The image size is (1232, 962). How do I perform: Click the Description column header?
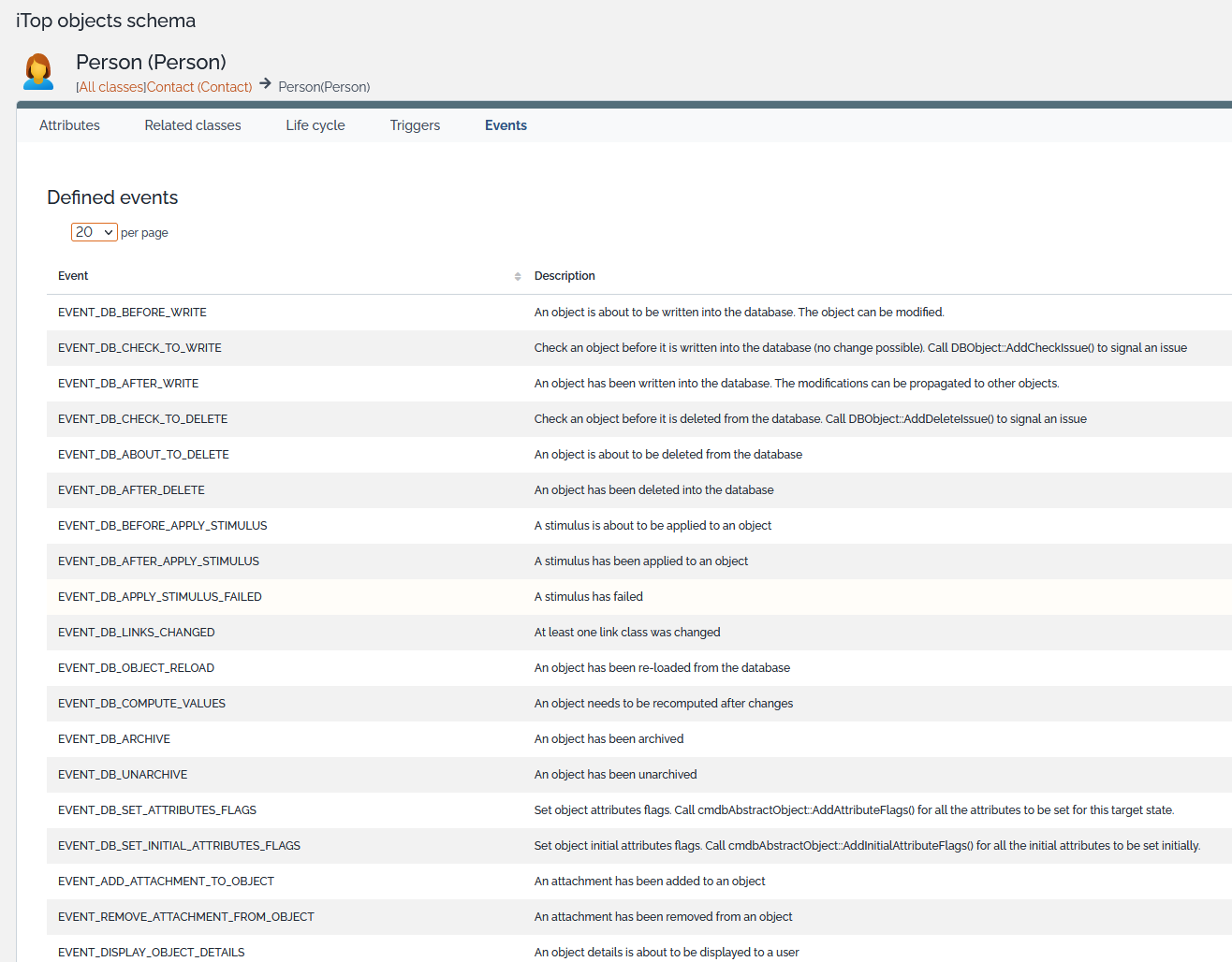(x=565, y=276)
